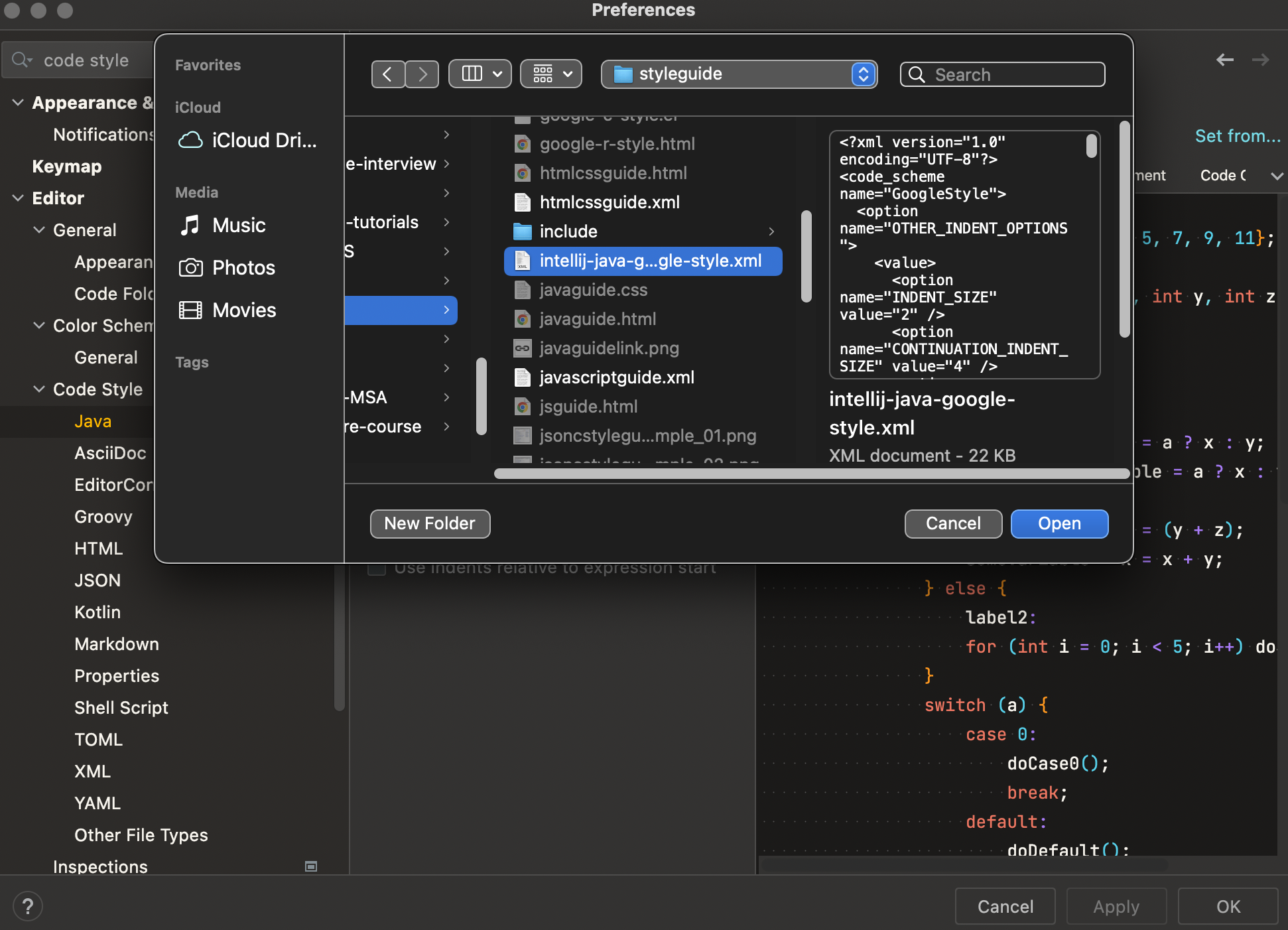Click the back navigation chevron in file dialog

pyautogui.click(x=388, y=74)
